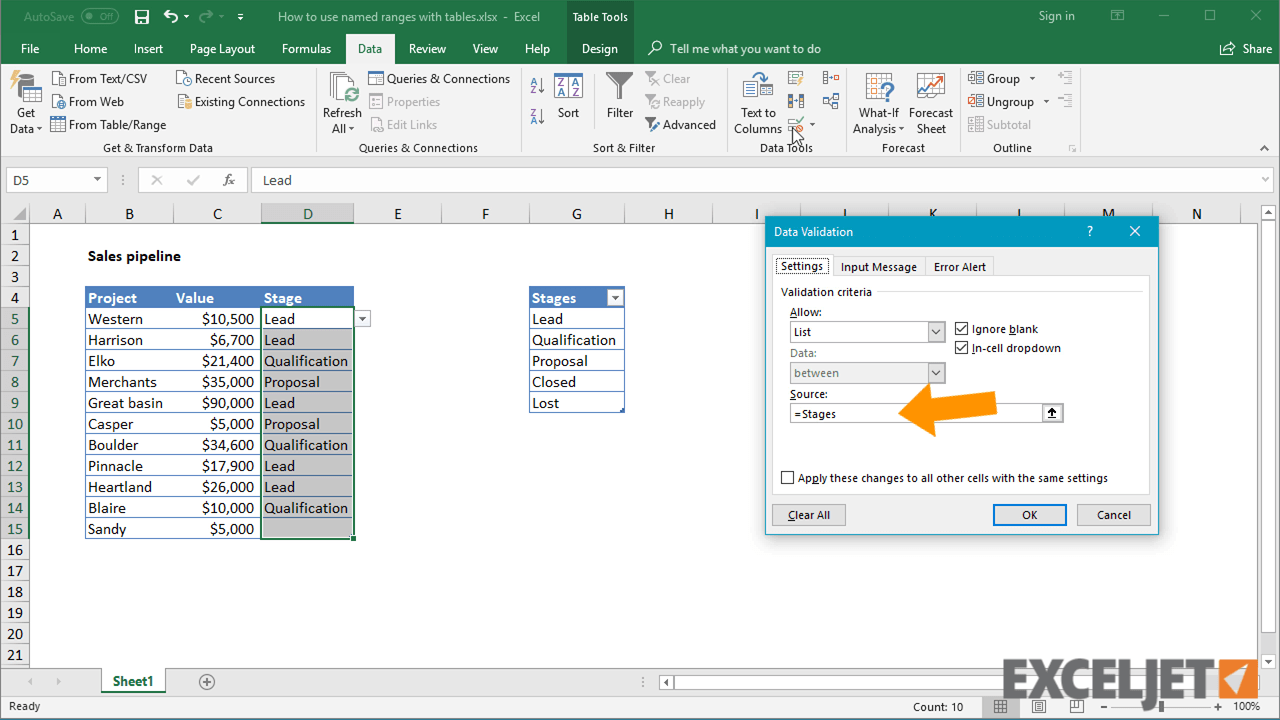Click the Forecast Sheet icon
The width and height of the screenshot is (1280, 720).
coord(930,100)
